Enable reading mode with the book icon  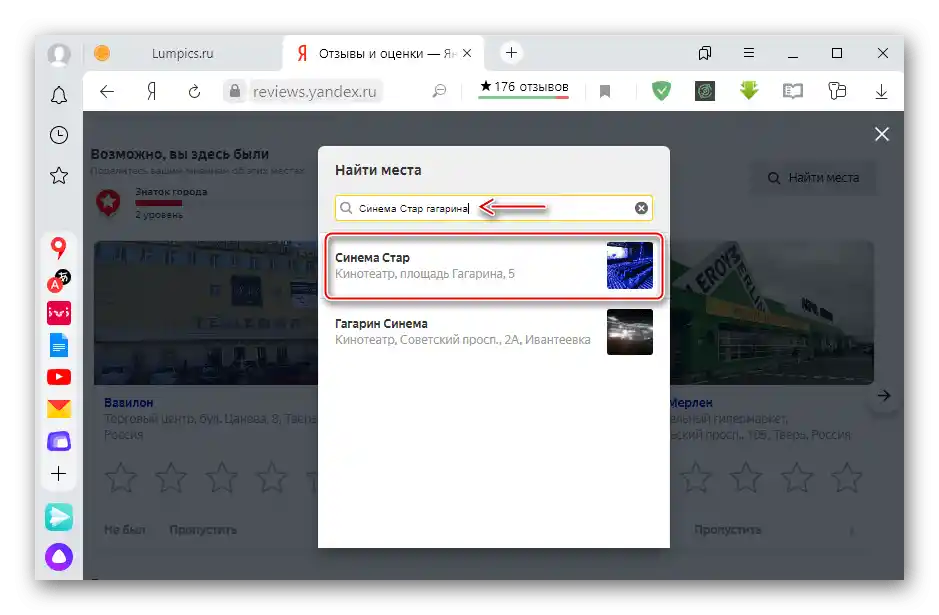792,91
